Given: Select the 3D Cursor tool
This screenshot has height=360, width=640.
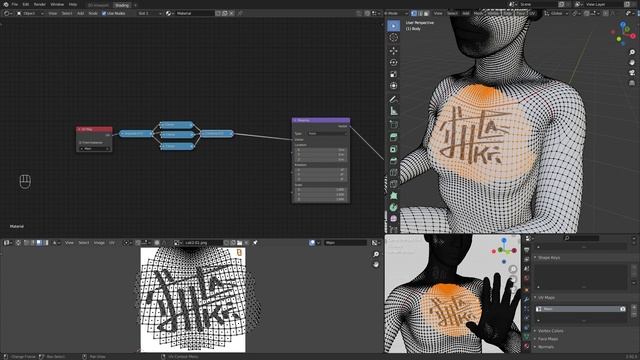Looking at the screenshot, I should point(393,38).
